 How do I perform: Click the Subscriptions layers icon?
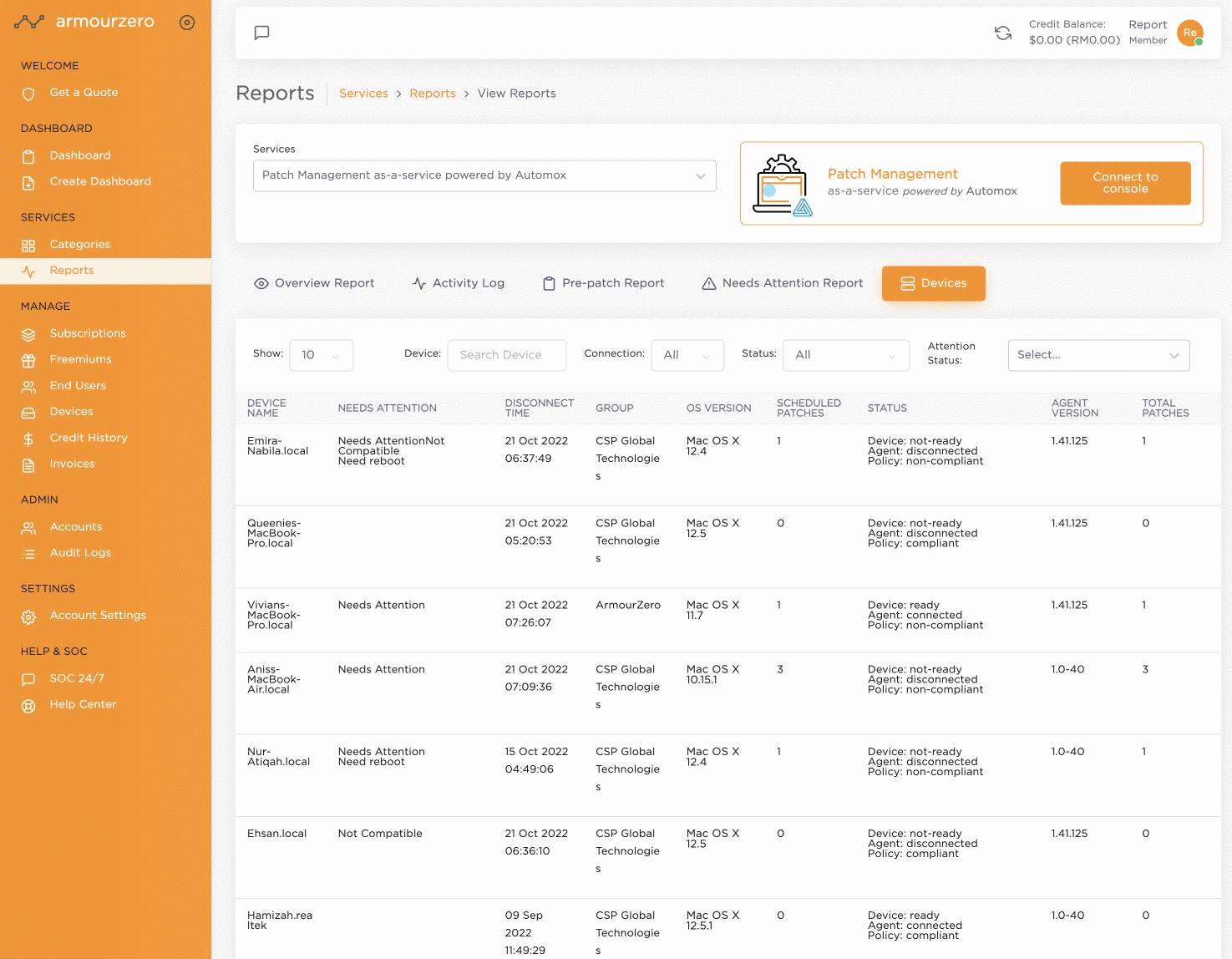tap(28, 334)
